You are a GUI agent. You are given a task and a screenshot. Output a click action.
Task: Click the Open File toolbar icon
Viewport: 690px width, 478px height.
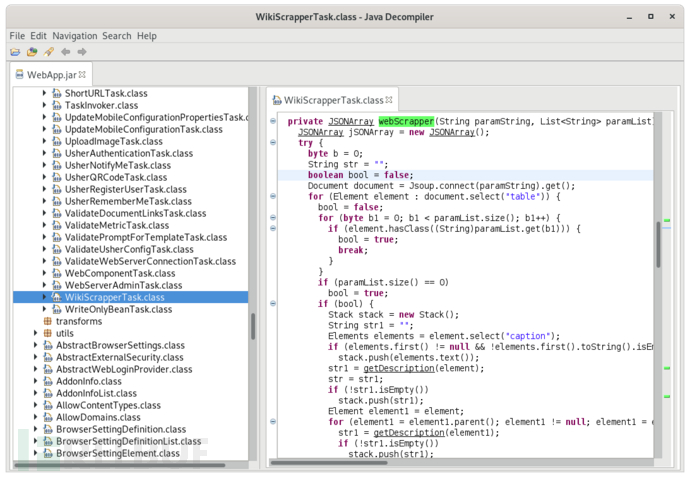pyautogui.click(x=15, y=52)
